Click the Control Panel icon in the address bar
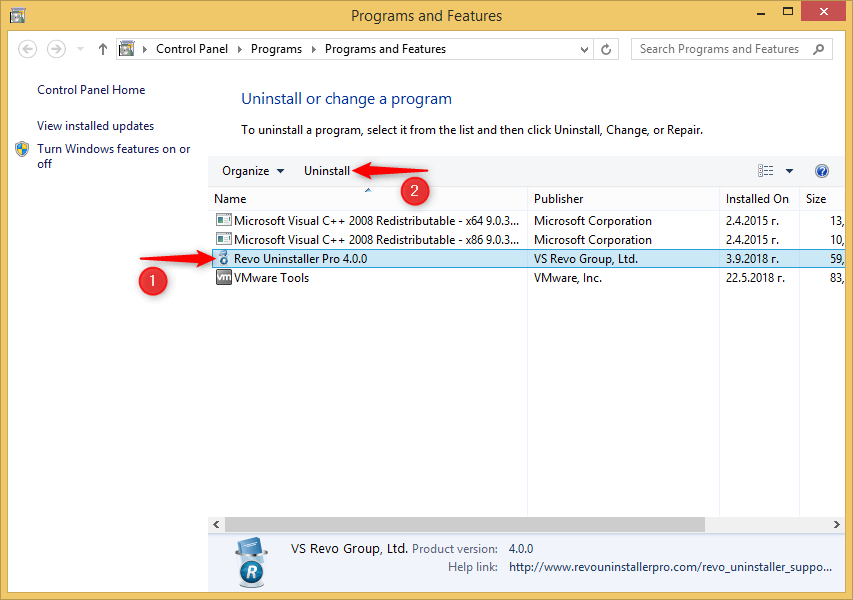The height and width of the screenshot is (600, 853). [127, 49]
